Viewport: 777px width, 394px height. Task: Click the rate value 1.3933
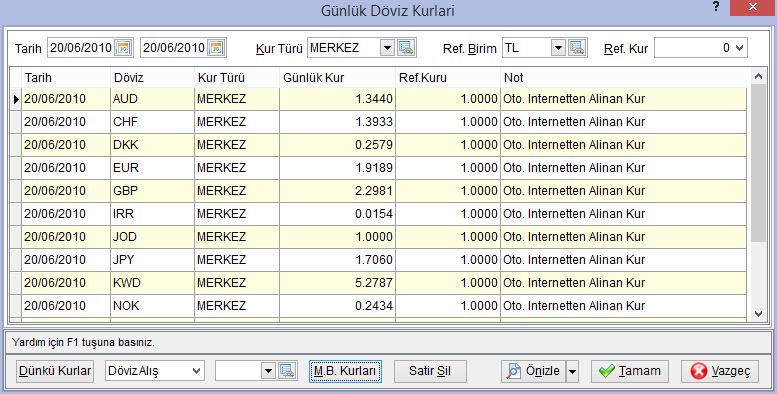point(374,122)
